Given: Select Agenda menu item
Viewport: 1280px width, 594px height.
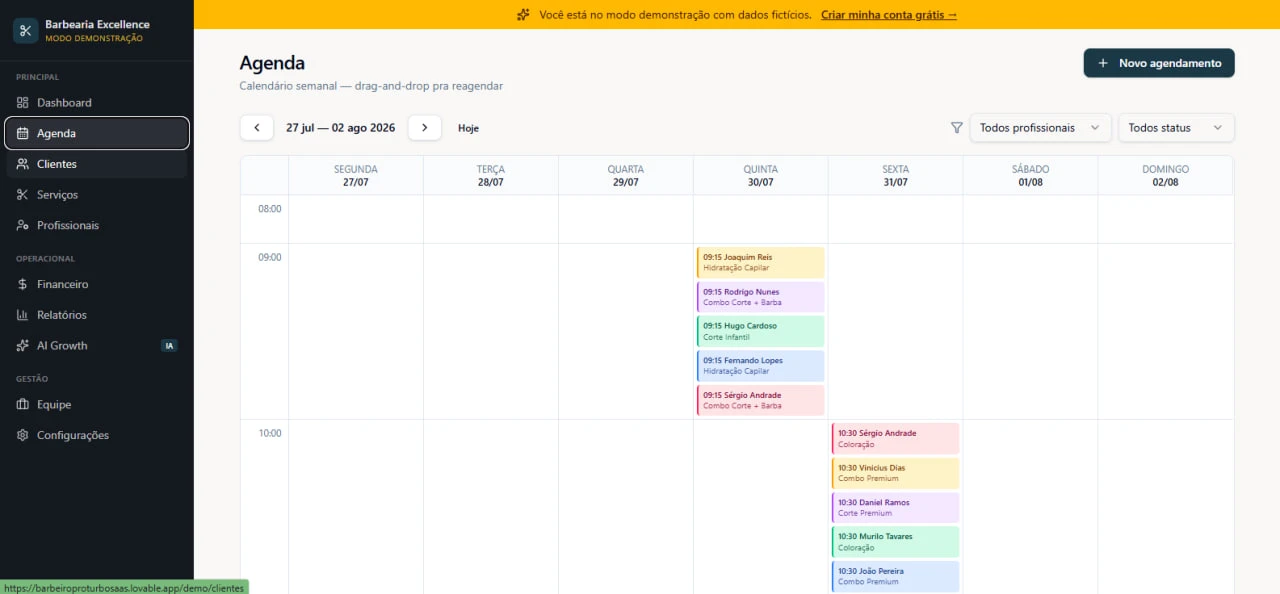Looking at the screenshot, I should pyautogui.click(x=97, y=133).
